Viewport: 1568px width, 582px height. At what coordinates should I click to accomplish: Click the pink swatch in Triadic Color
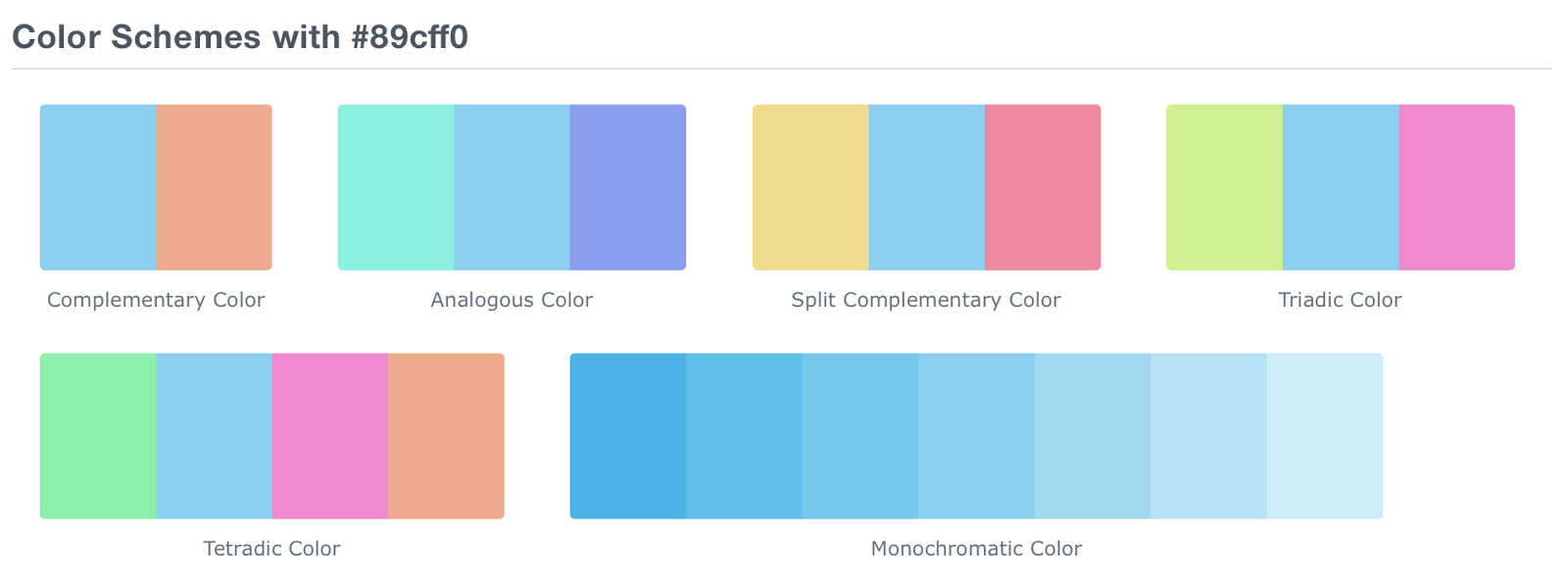click(x=1456, y=187)
